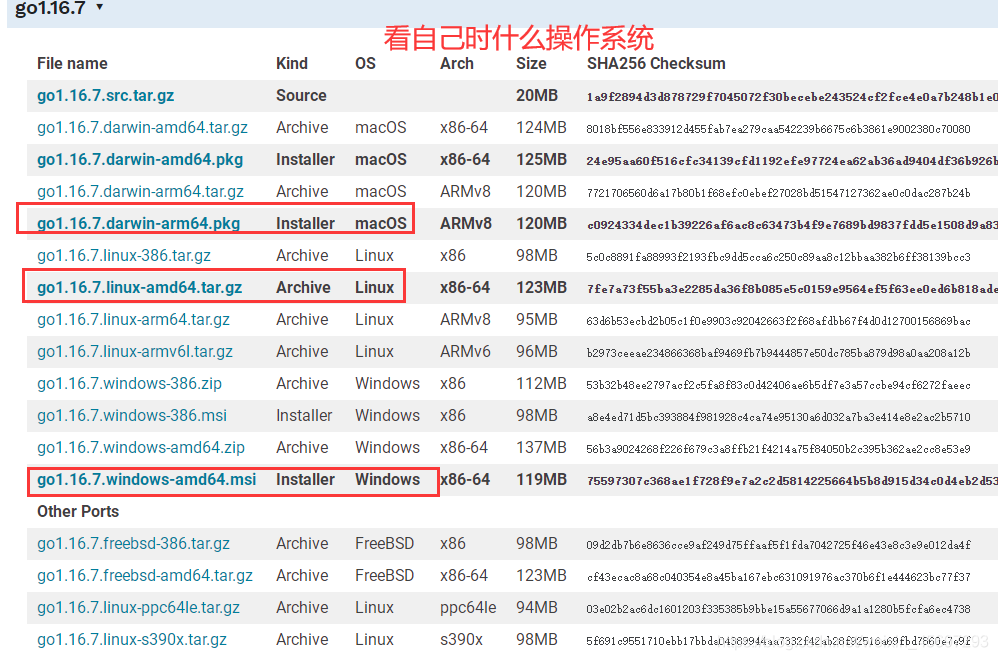Select the ppc64le arch cell
The height and width of the screenshot is (660, 998).
point(468,607)
